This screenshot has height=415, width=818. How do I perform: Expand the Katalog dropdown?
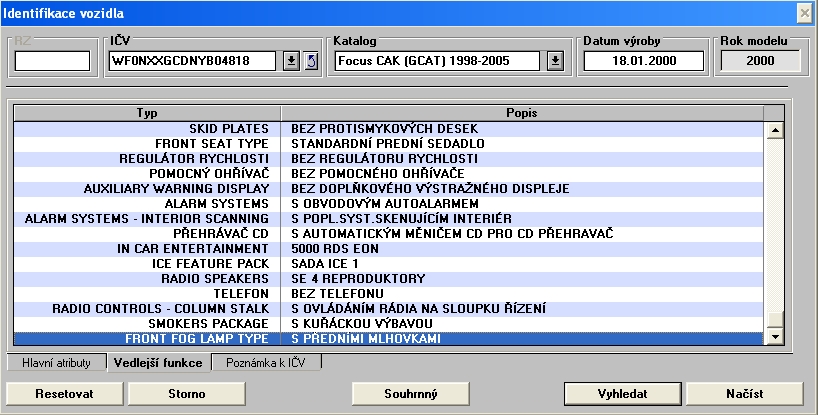coord(556,61)
